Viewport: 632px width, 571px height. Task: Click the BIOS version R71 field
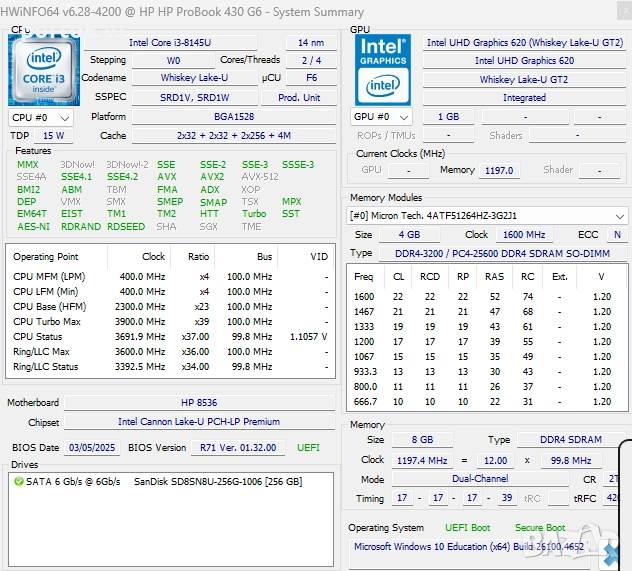(x=238, y=448)
